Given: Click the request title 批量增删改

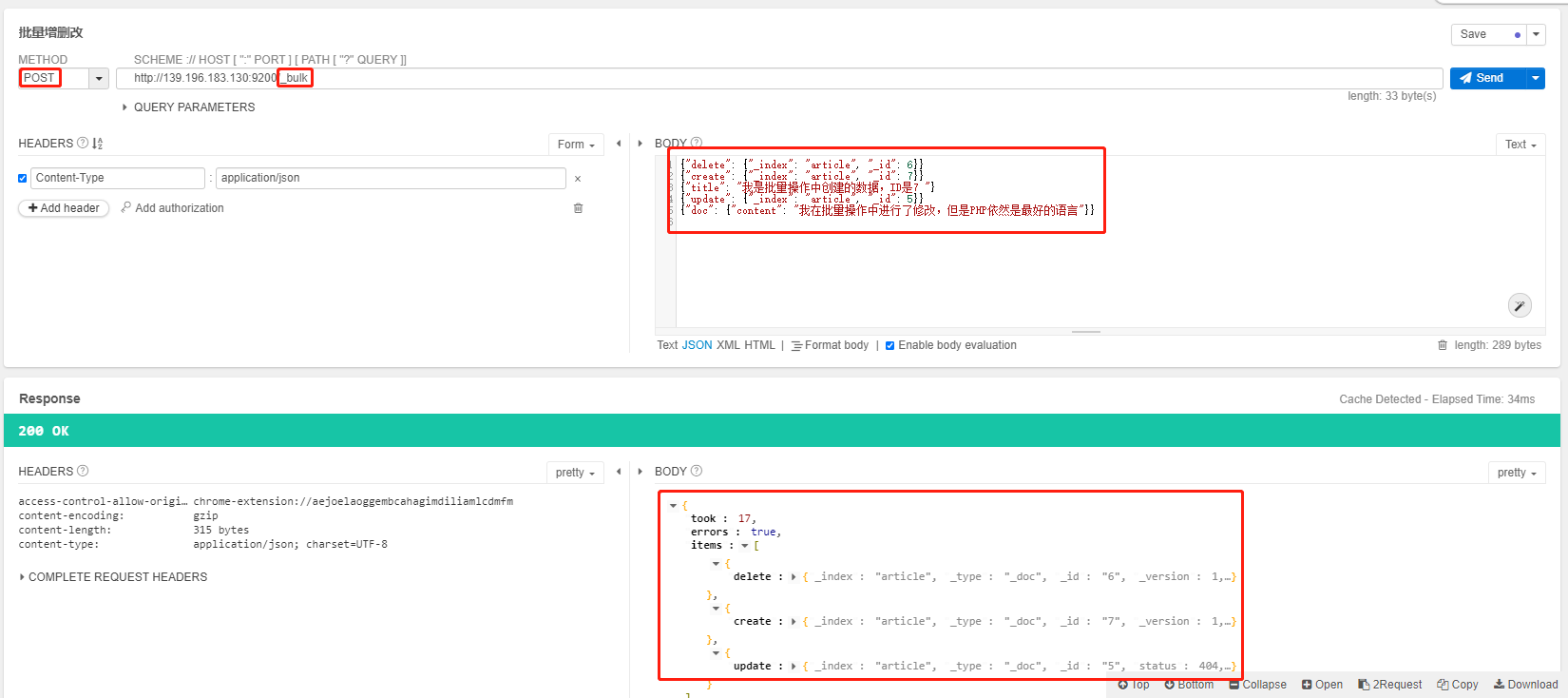Looking at the screenshot, I should tap(50, 33).
